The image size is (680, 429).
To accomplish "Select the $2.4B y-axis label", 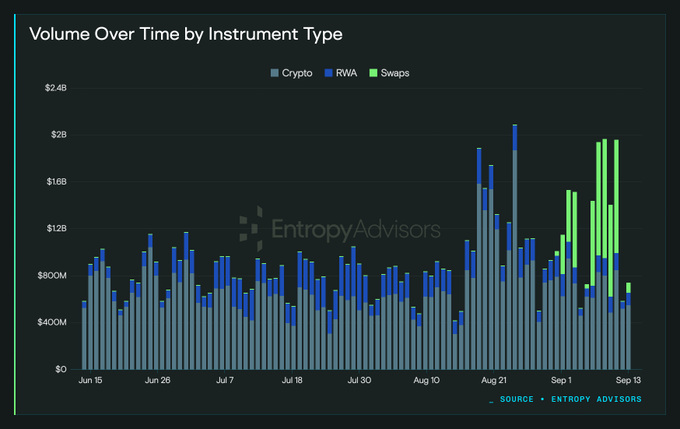I will point(56,88).
